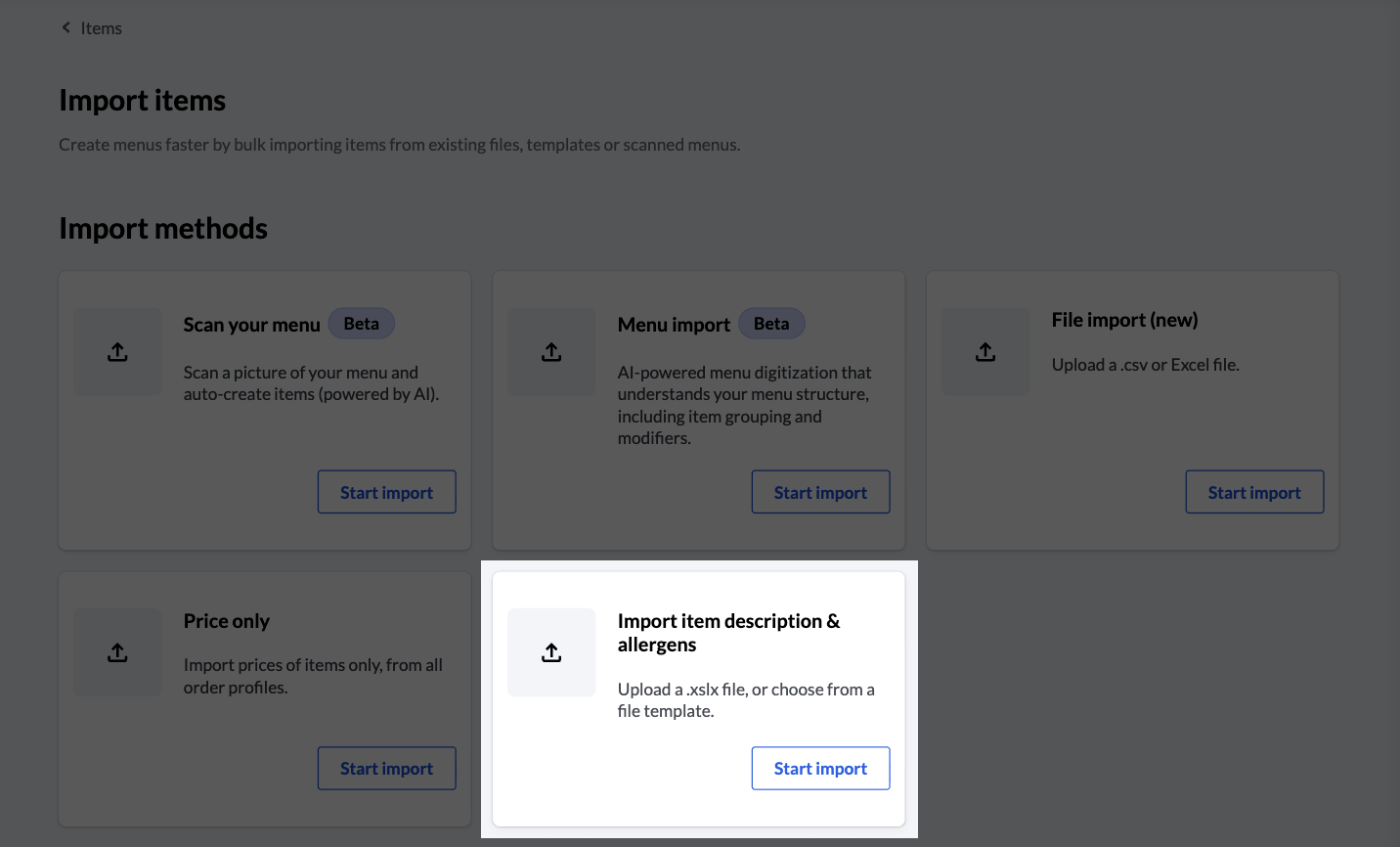
Task: Return to Items via the back link
Action: (x=102, y=27)
